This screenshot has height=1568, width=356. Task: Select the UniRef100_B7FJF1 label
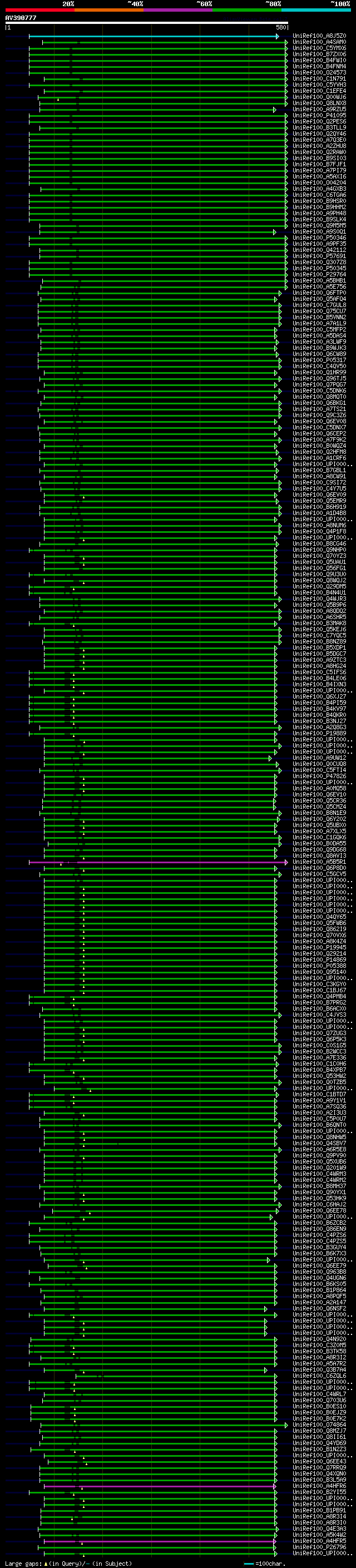click(x=319, y=164)
